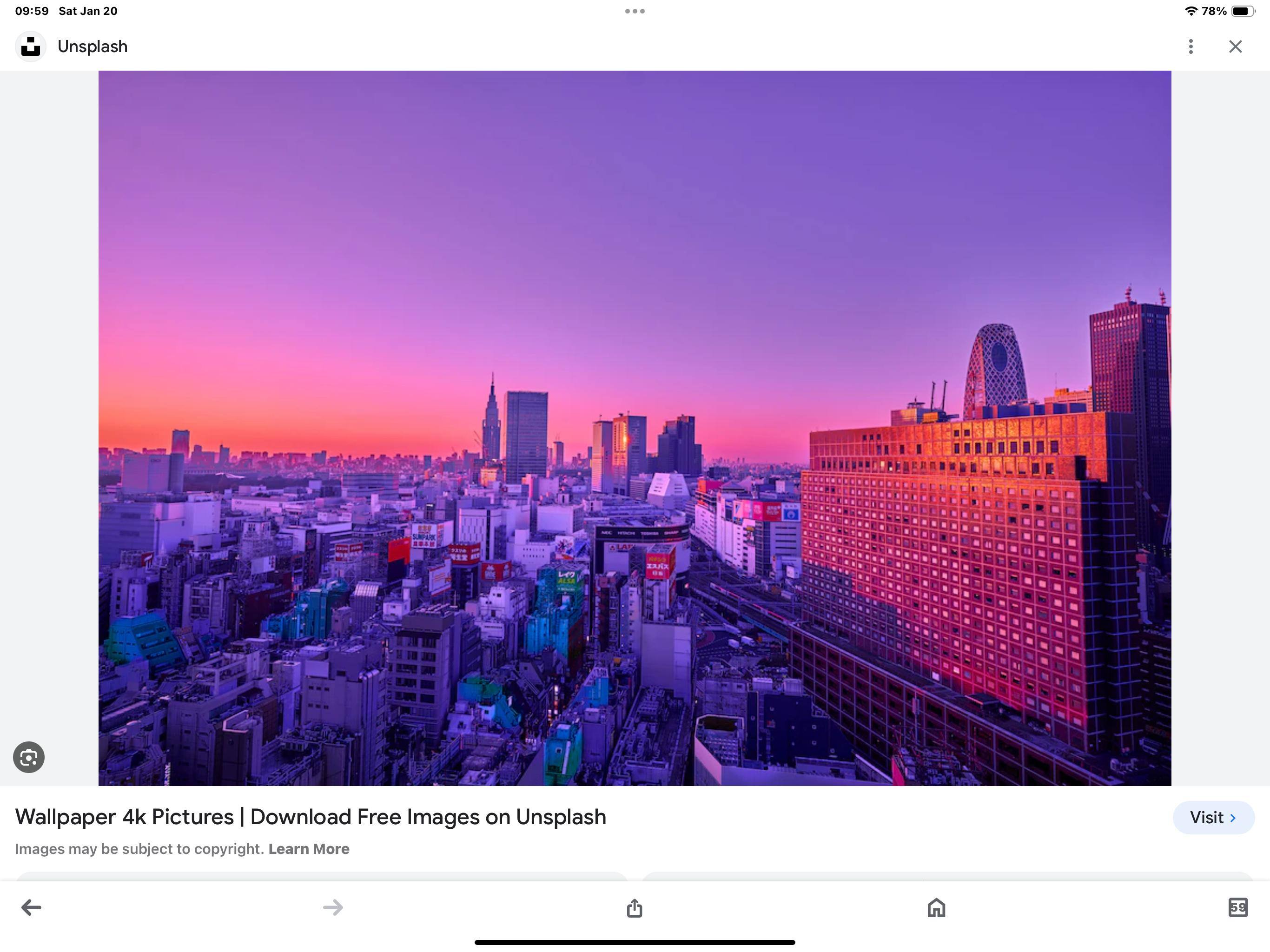Tap the battery percentage indicator
The height and width of the screenshot is (952, 1270).
click(x=1214, y=11)
